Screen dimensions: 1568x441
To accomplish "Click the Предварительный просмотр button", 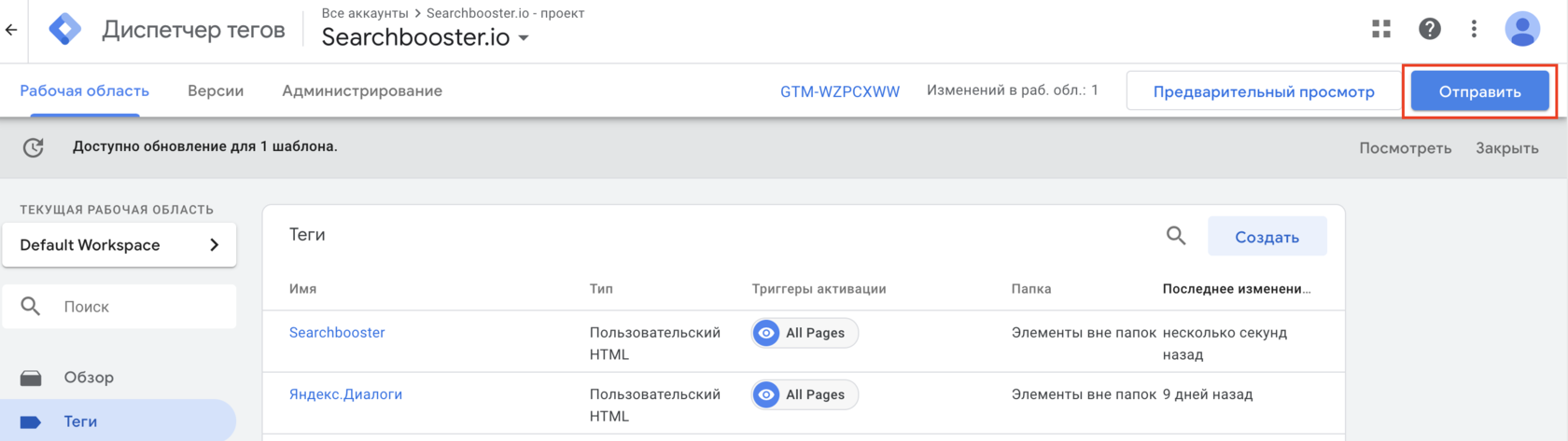I will tap(1264, 91).
